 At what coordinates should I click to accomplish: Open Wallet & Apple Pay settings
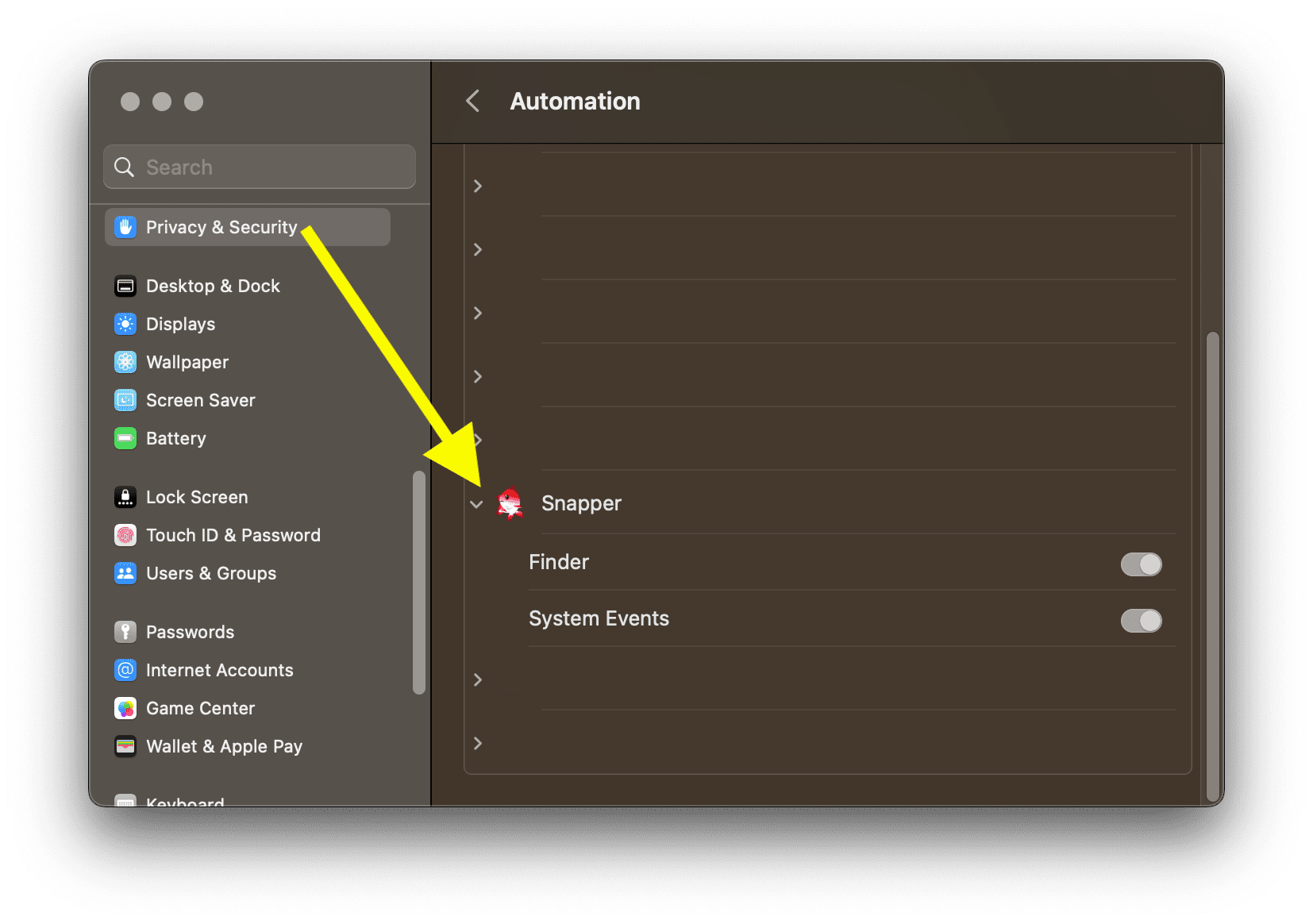(x=224, y=746)
